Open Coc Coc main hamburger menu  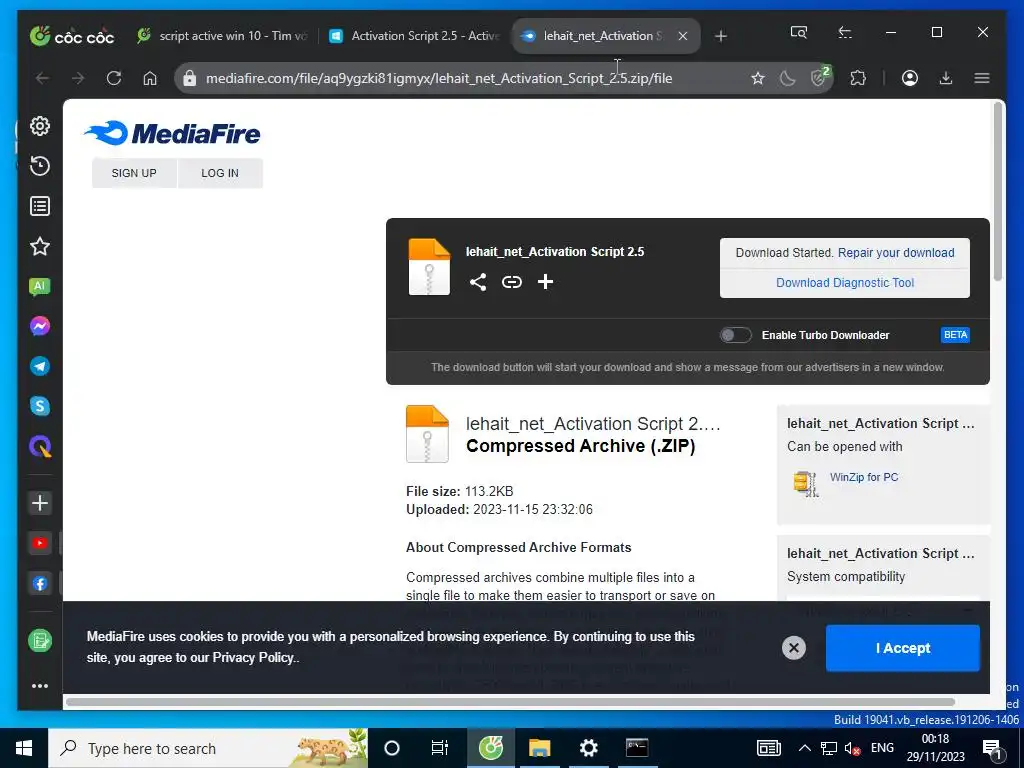[x=982, y=78]
